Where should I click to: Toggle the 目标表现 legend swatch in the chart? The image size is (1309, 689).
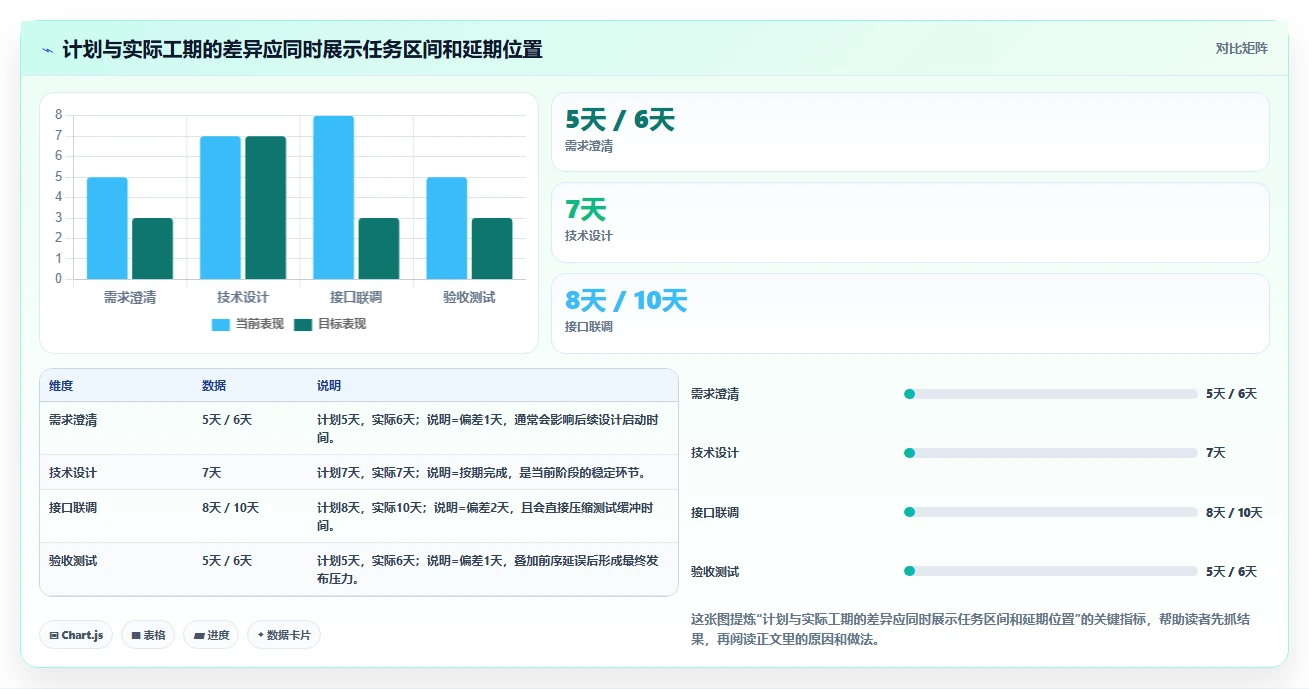click(303, 324)
